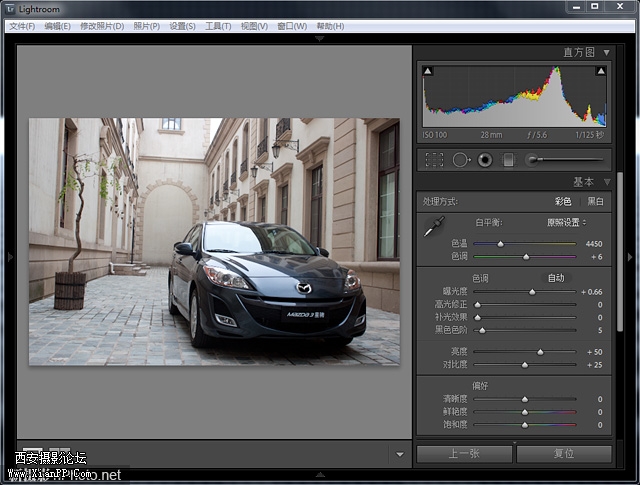
Task: Show top module bar via top arrow
Action: pos(320,38)
